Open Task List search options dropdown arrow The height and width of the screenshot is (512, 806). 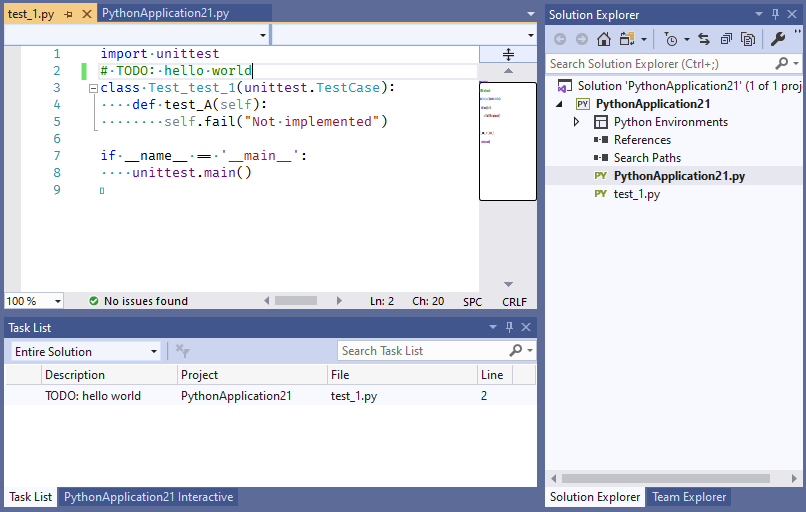click(x=530, y=351)
